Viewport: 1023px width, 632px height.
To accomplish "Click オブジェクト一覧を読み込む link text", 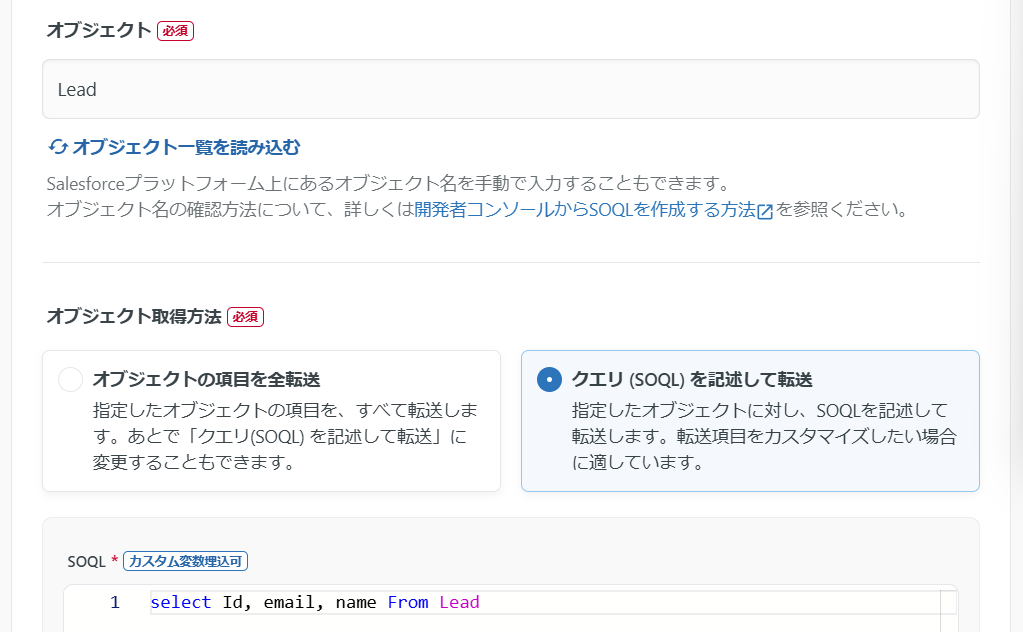I will coord(186,147).
